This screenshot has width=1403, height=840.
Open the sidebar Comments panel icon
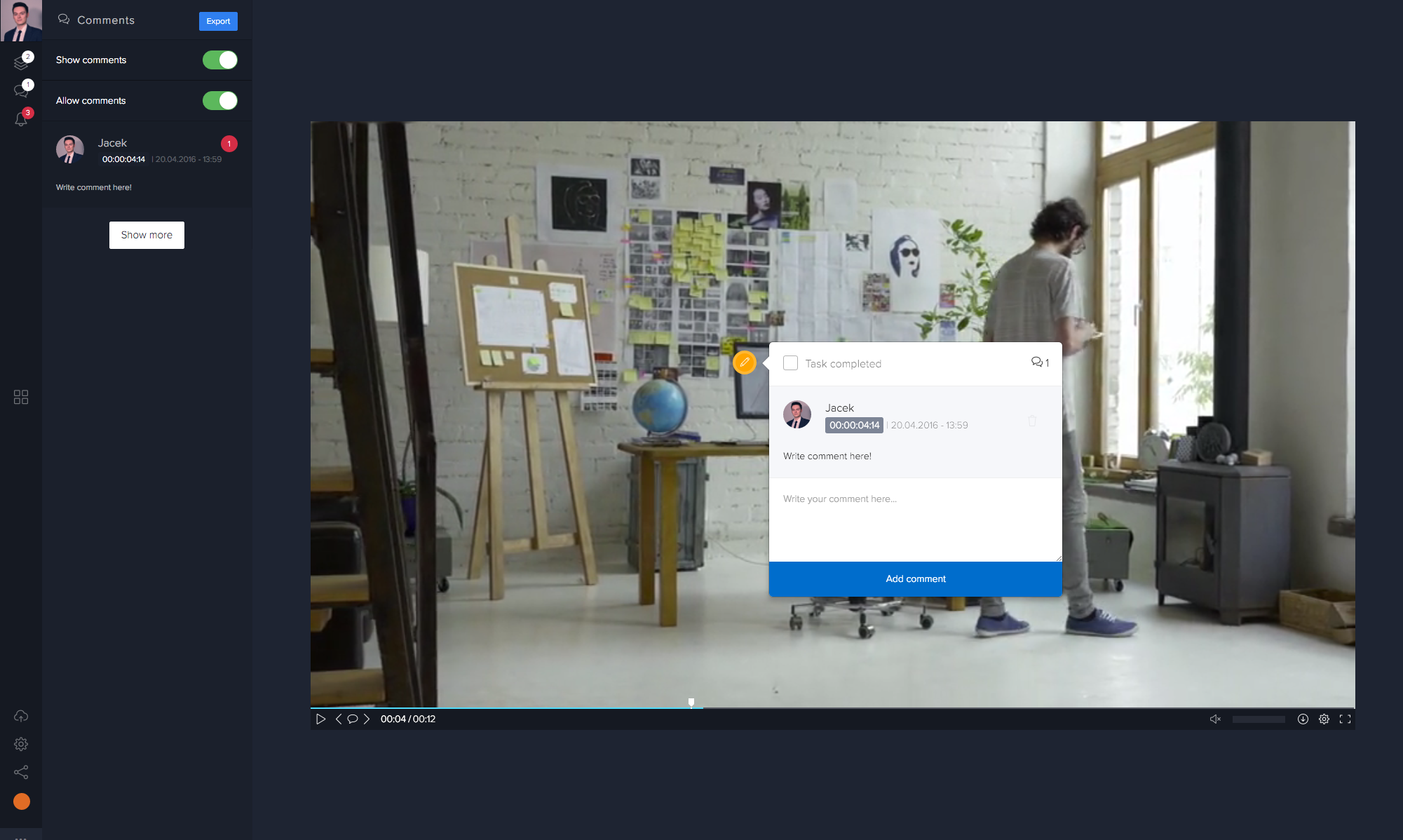tap(21, 91)
